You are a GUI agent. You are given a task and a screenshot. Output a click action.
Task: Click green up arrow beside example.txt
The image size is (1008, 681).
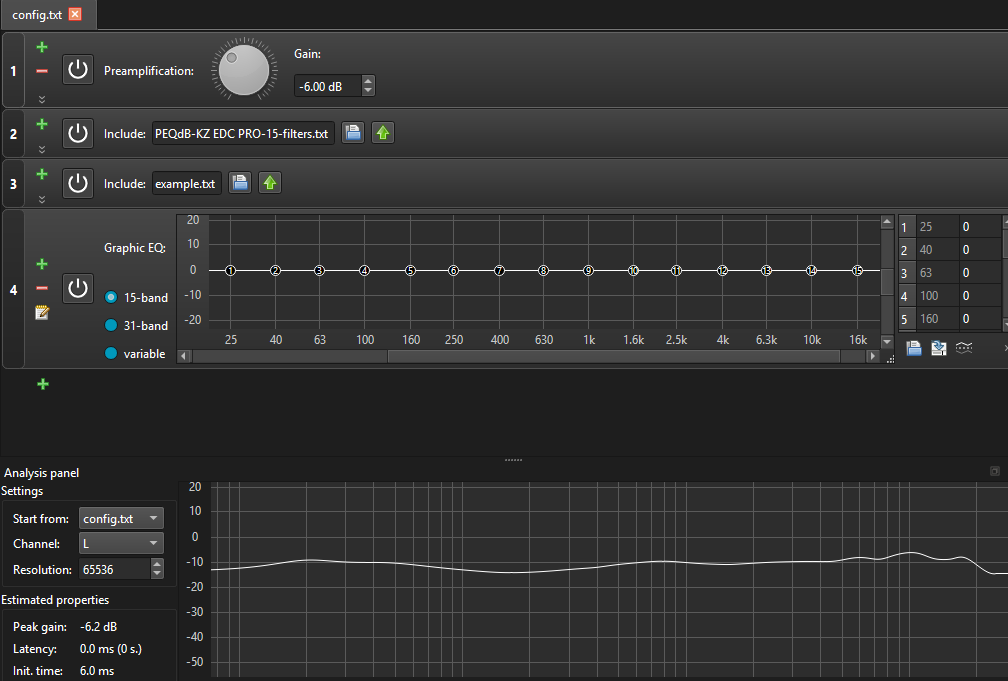tap(270, 183)
